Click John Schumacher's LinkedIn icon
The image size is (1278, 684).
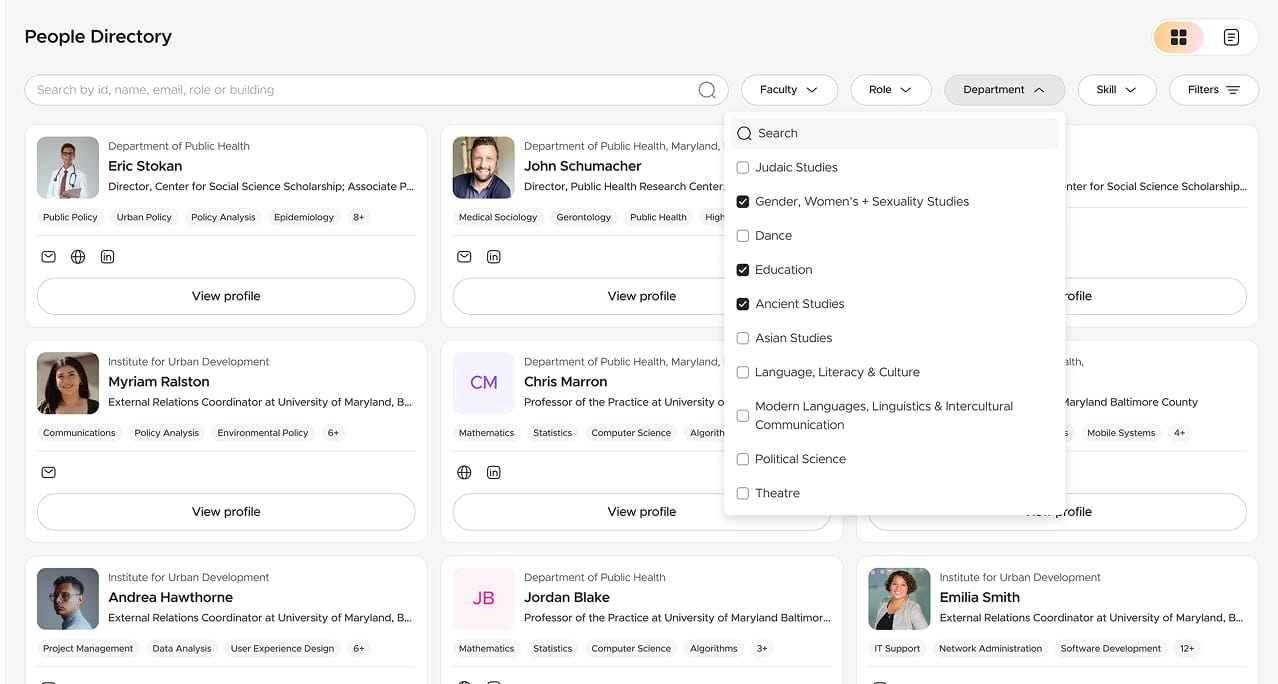pyautogui.click(x=494, y=257)
